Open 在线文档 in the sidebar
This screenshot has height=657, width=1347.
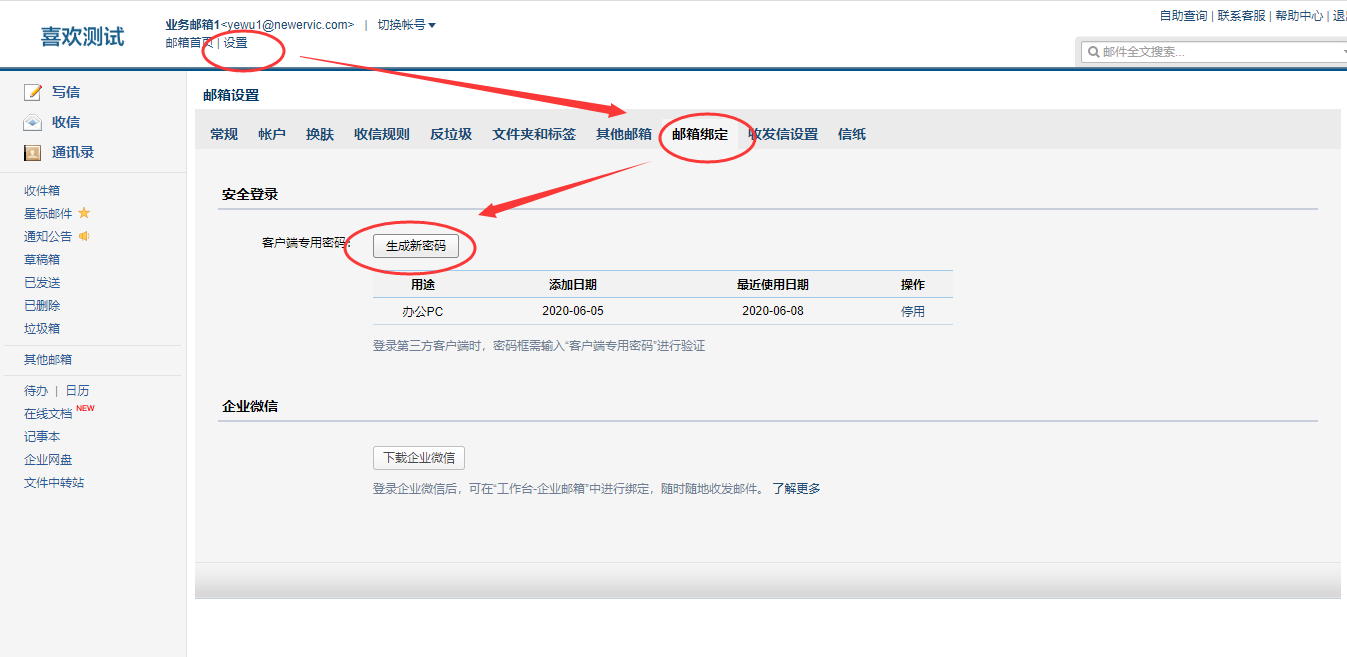[48, 413]
